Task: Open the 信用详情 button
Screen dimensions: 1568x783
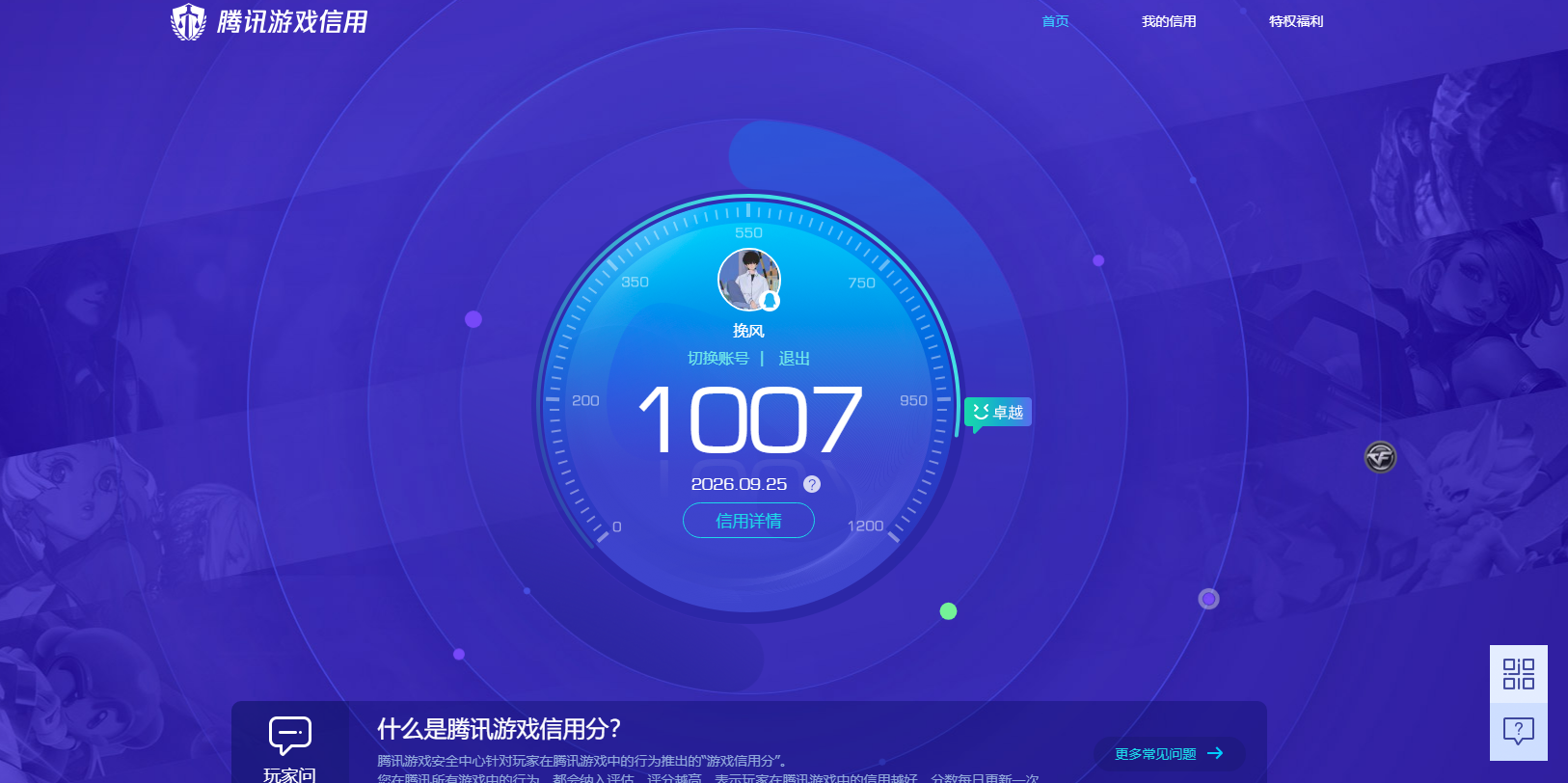Action: tap(748, 521)
